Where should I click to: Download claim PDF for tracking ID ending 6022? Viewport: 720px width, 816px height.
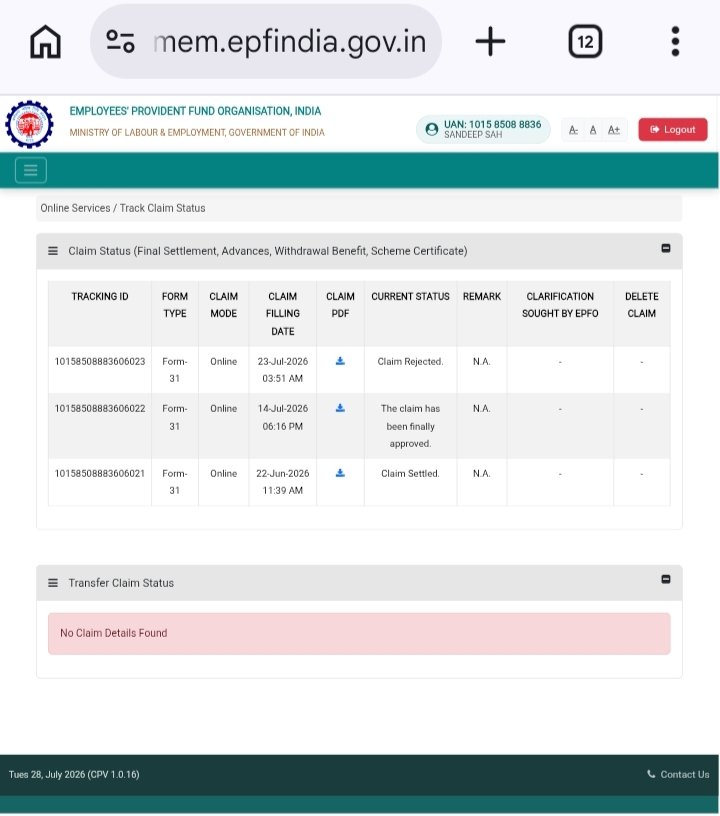[340, 407]
